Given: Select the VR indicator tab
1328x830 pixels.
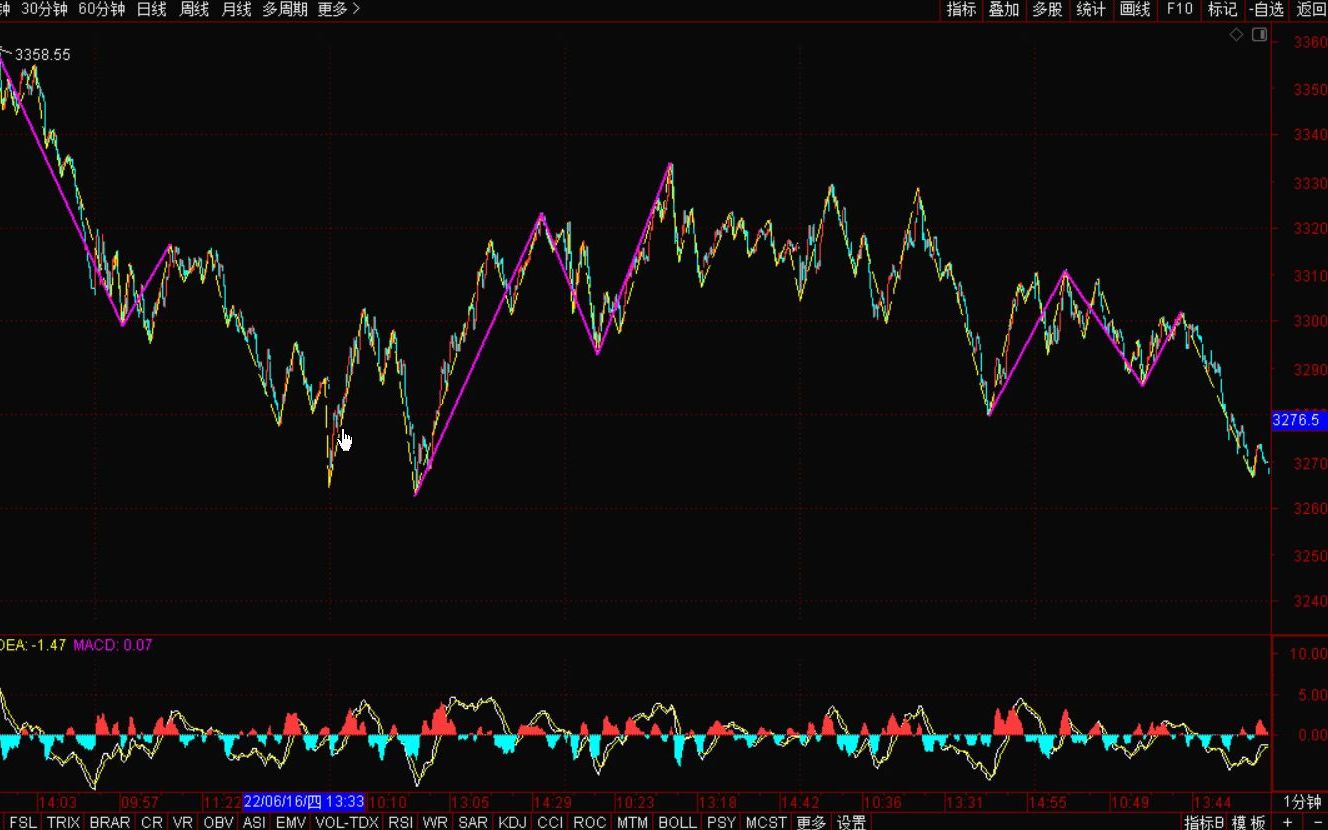Looking at the screenshot, I should tap(183, 822).
